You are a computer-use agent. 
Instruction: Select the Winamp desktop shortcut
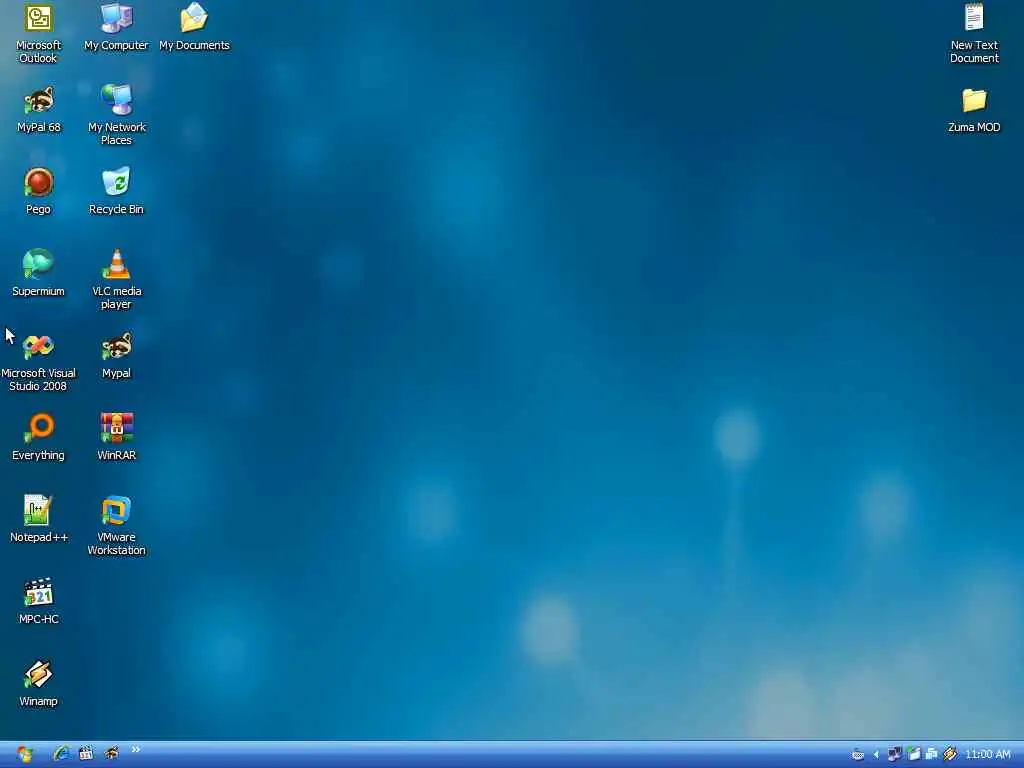point(39,683)
